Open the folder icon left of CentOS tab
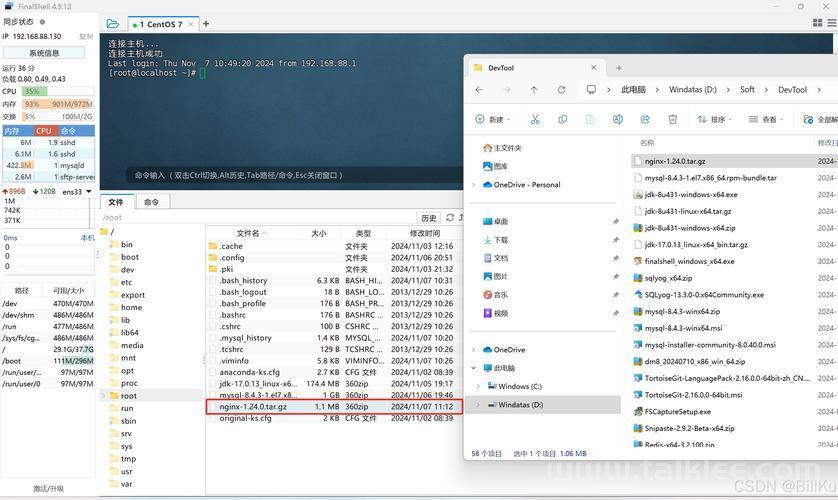The height and width of the screenshot is (500, 838). 112,24
